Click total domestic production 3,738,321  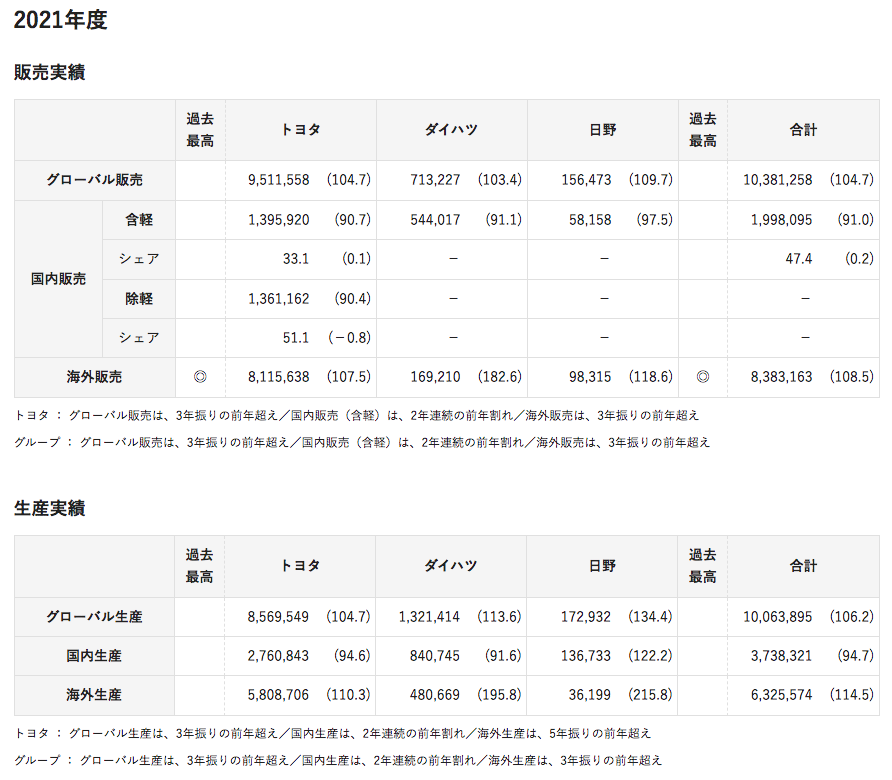coord(782,656)
